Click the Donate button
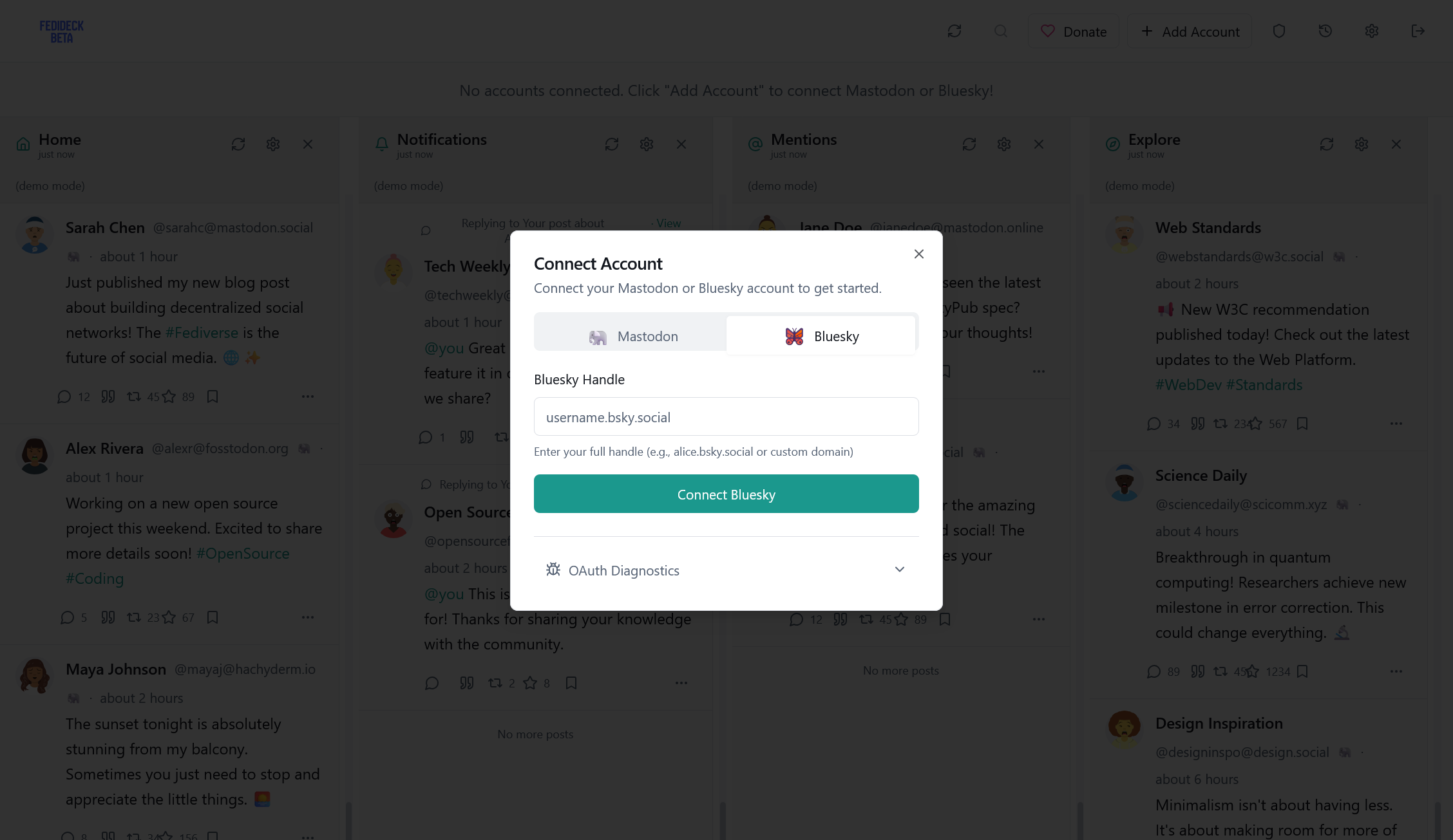The image size is (1453, 840). tap(1074, 31)
